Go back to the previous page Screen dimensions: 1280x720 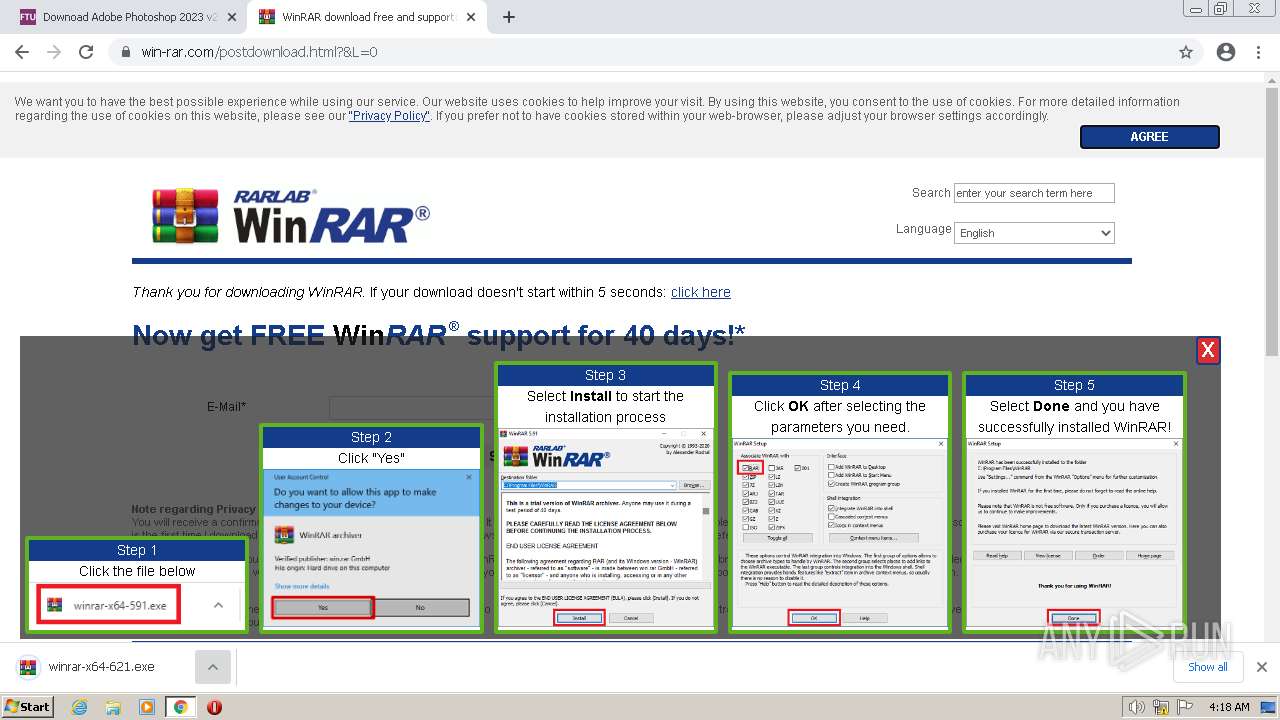pyautogui.click(x=22, y=52)
